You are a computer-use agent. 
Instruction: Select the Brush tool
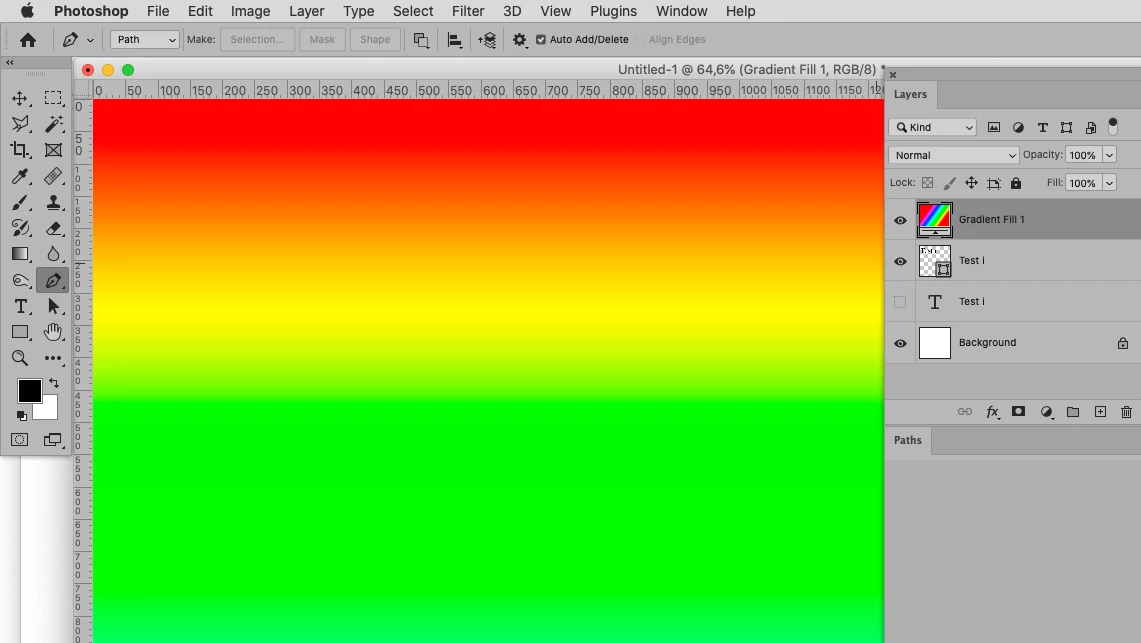coord(20,202)
